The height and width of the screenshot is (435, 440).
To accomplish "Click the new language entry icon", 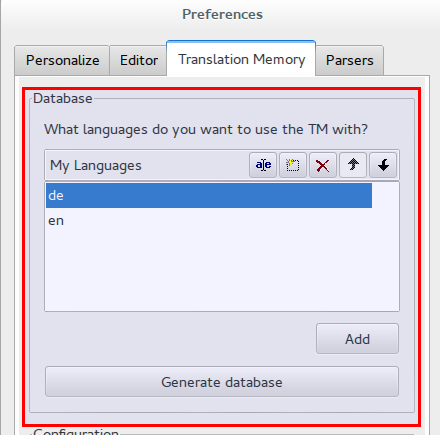I will (293, 165).
